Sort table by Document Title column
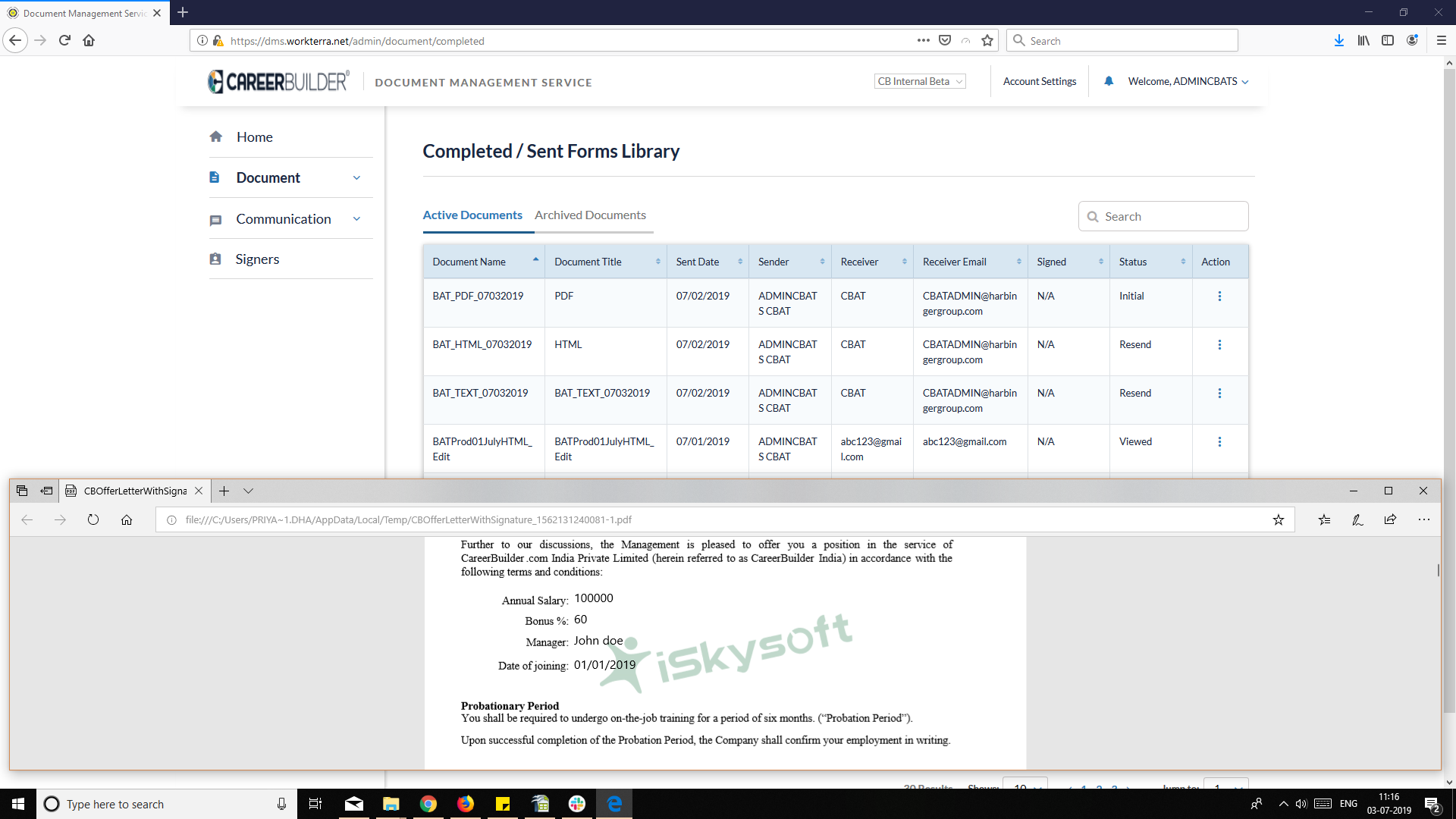Screen dimensions: 1456x819 [606, 262]
